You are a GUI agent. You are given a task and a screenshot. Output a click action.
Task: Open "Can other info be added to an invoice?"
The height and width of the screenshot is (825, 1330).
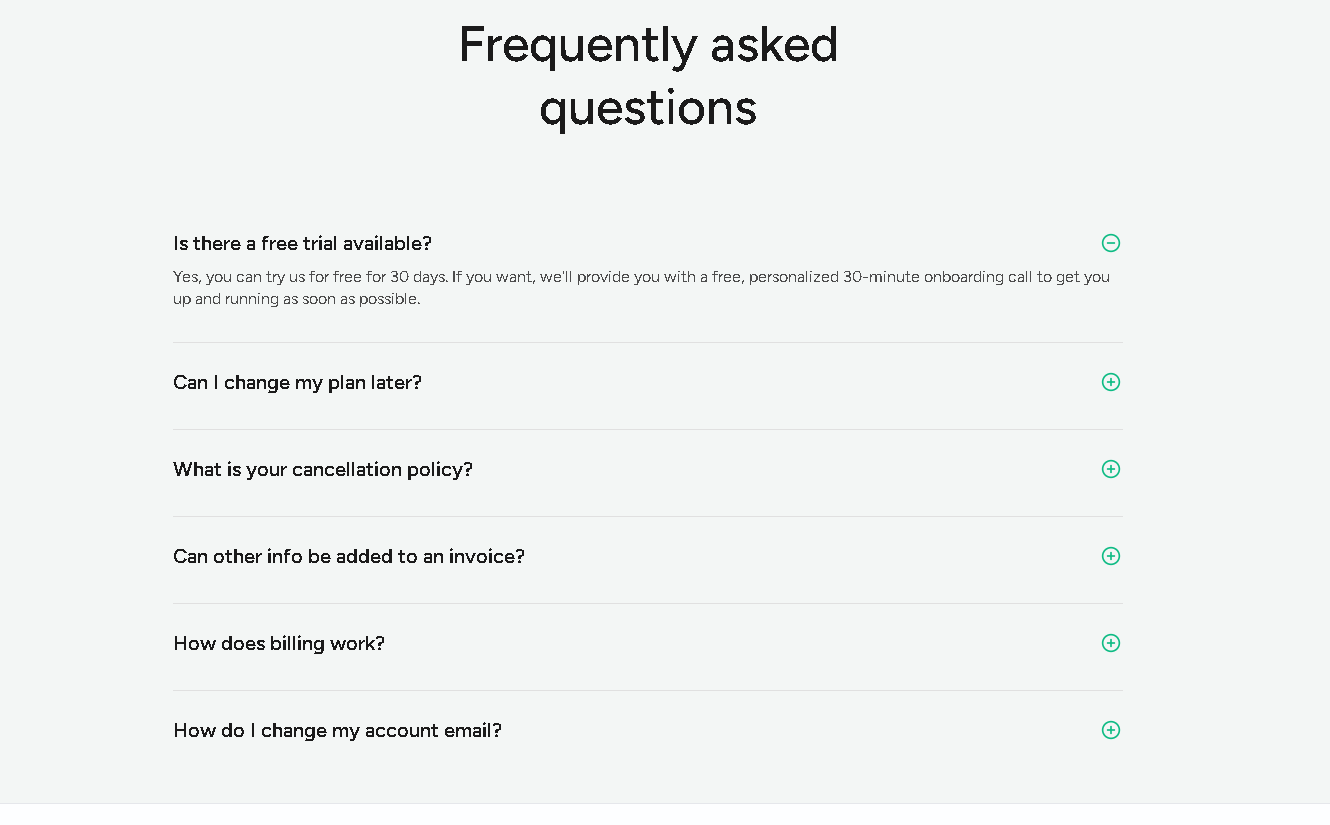[349, 556]
